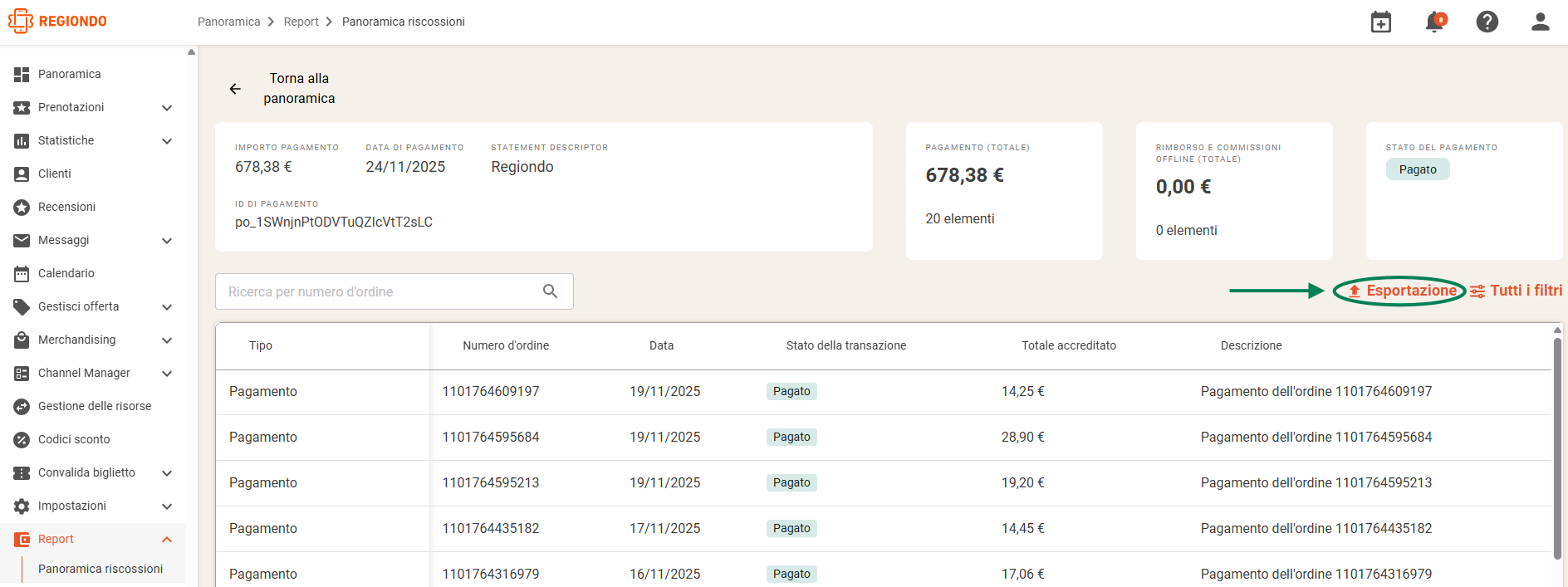Click the Report breadcrumb link
1568x587 pixels.
pos(301,22)
